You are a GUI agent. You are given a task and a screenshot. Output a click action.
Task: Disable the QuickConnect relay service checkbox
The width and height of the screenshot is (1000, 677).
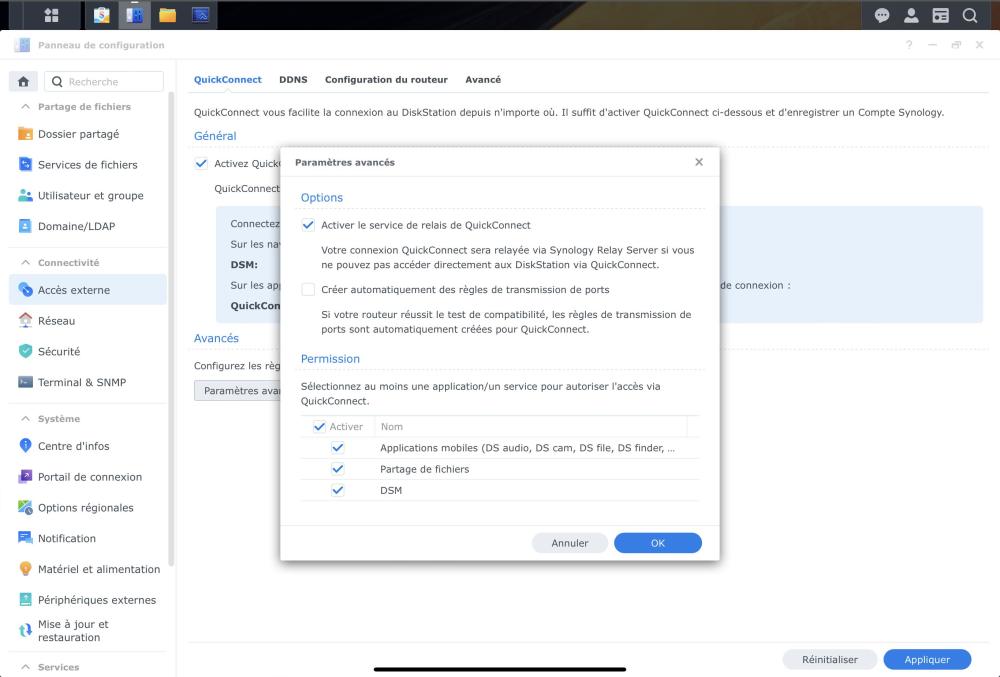308,225
